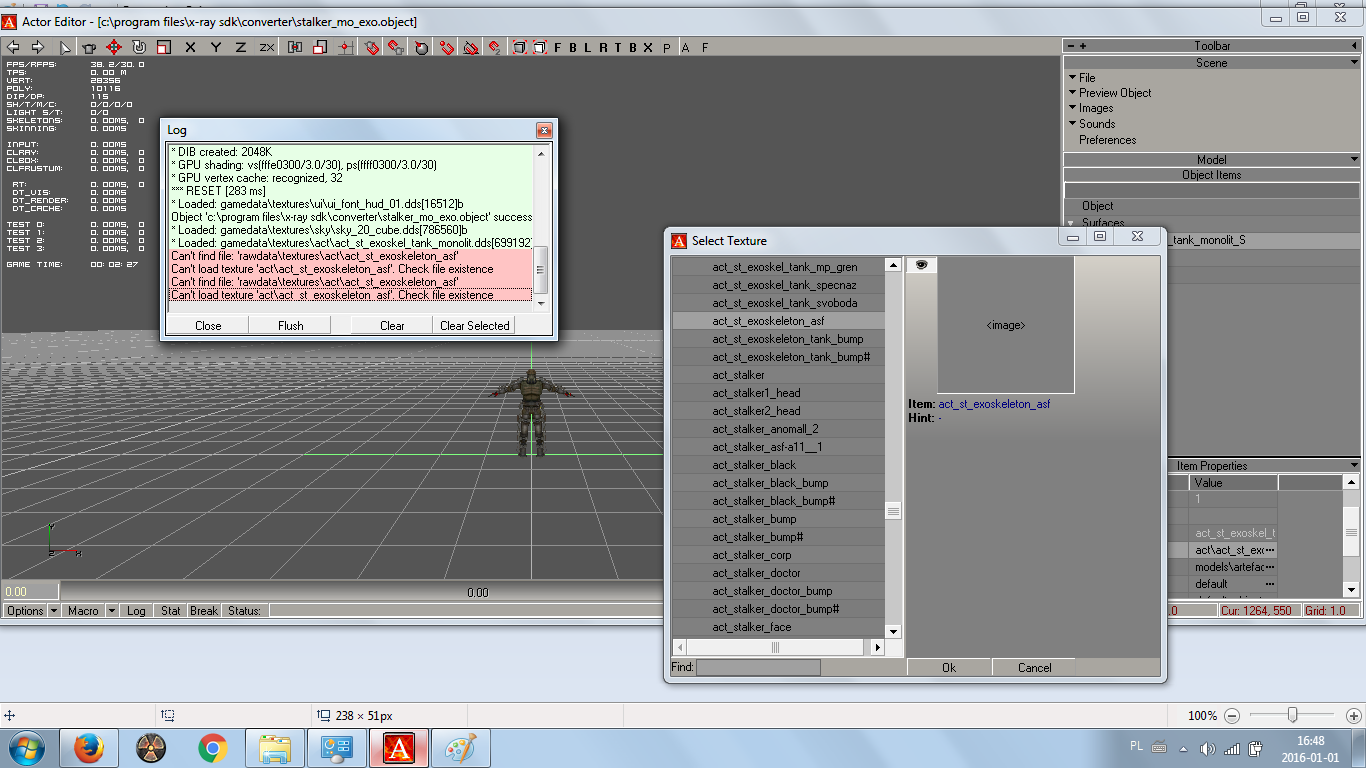
Task: Expand the Preview Object menu
Action: [1115, 92]
